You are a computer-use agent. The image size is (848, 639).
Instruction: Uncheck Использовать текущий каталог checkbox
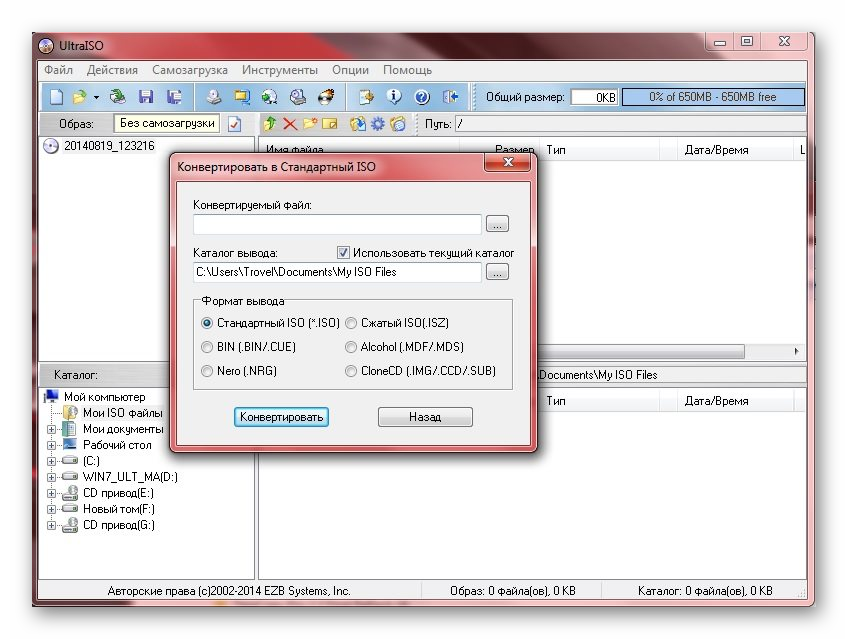pos(343,252)
